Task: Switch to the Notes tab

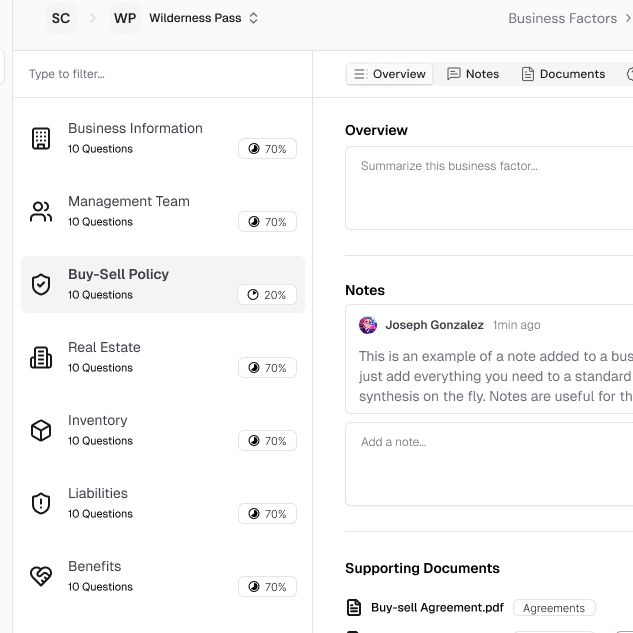Action: pos(473,74)
